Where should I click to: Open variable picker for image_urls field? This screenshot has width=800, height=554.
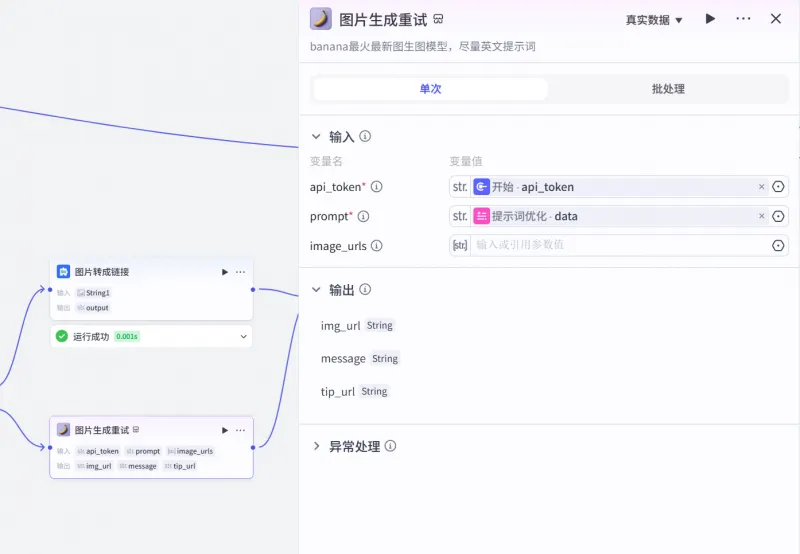tap(778, 246)
